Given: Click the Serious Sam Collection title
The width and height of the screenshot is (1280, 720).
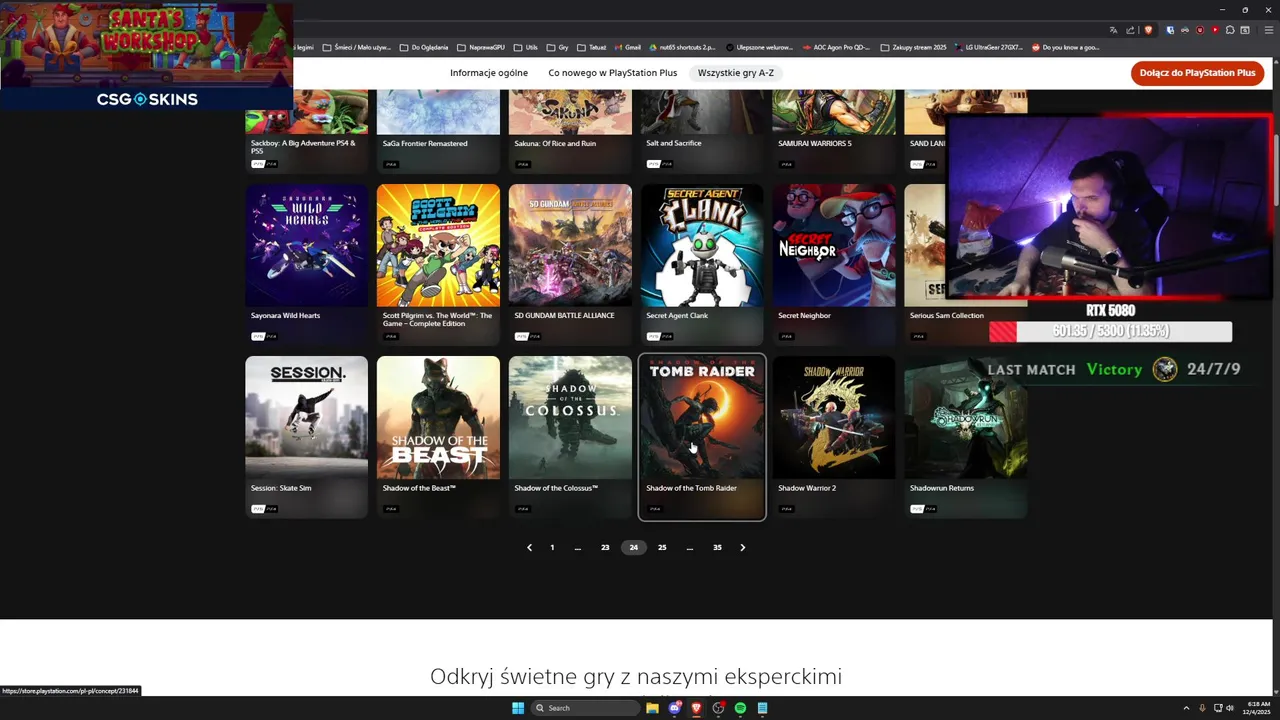Looking at the screenshot, I should pos(947,316).
